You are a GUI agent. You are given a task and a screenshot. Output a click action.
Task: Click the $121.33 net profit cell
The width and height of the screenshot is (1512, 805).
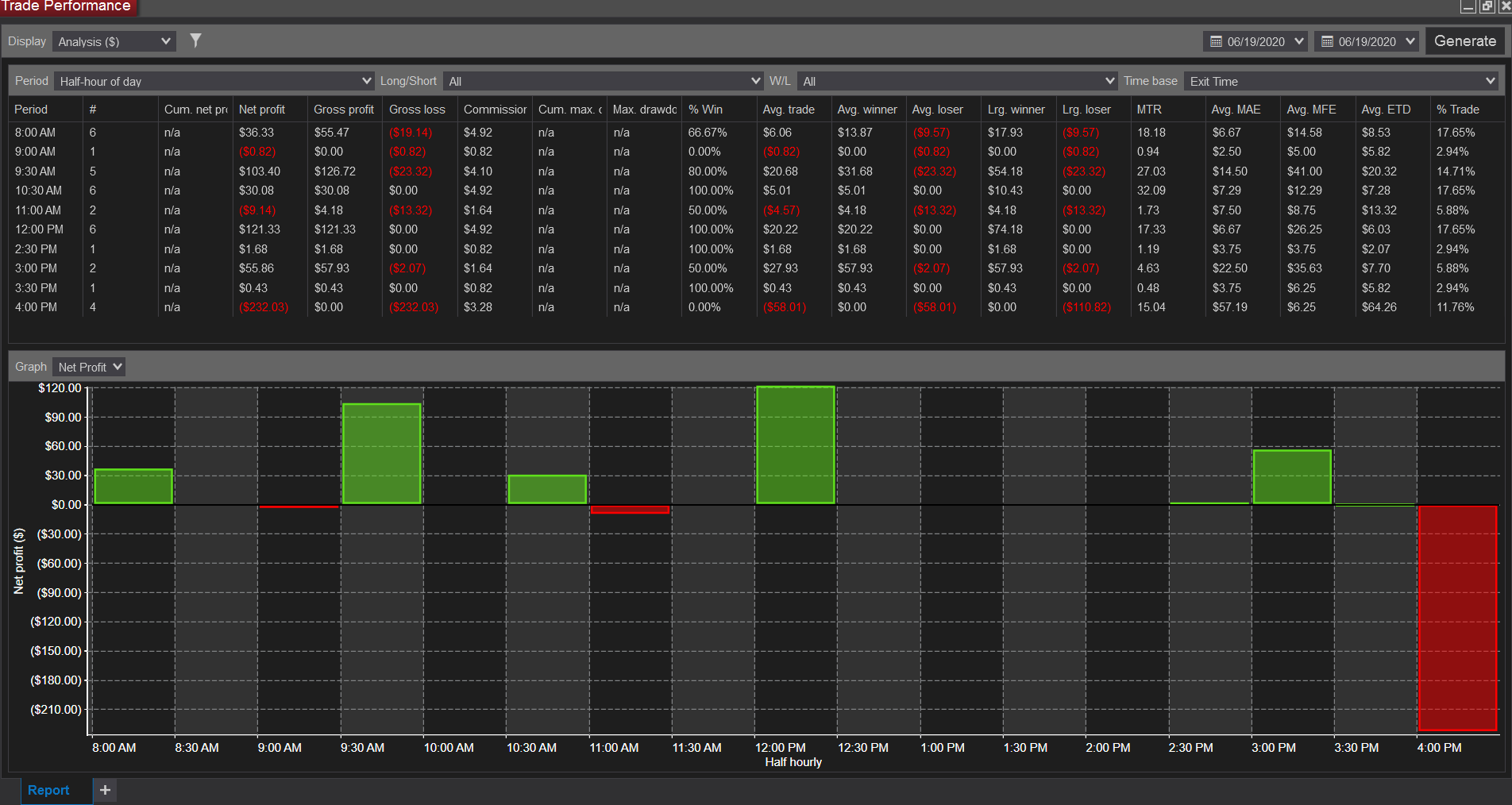click(x=260, y=229)
